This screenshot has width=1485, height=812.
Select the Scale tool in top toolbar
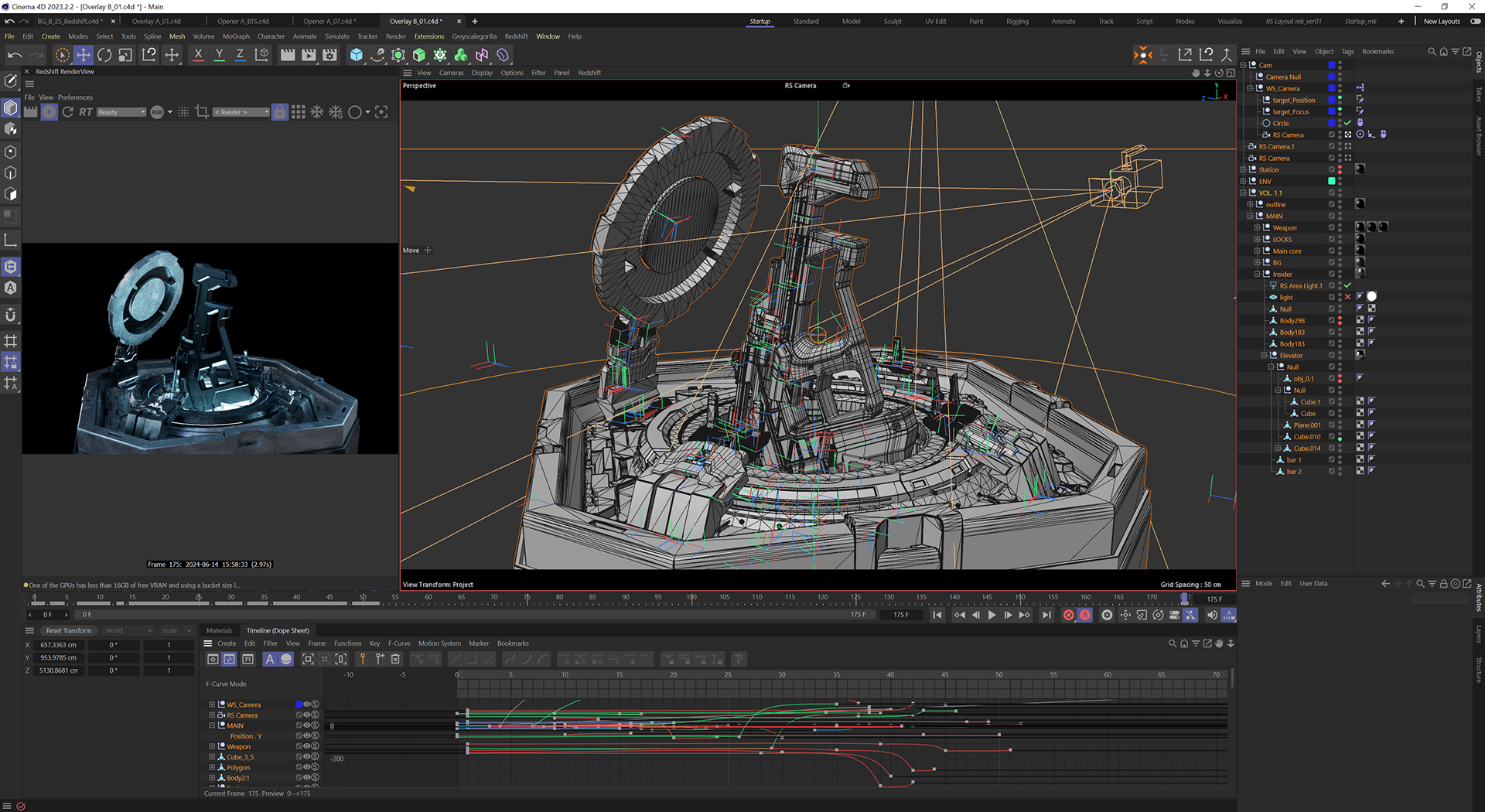point(125,55)
